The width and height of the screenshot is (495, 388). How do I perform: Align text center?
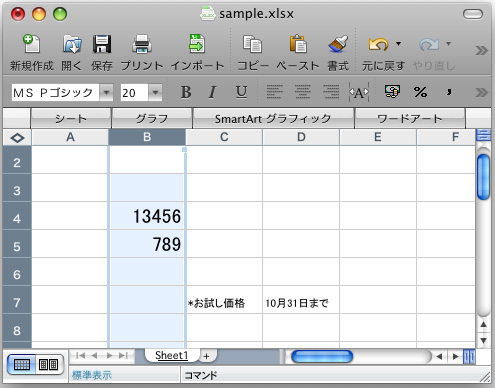pyautogui.click(x=302, y=92)
